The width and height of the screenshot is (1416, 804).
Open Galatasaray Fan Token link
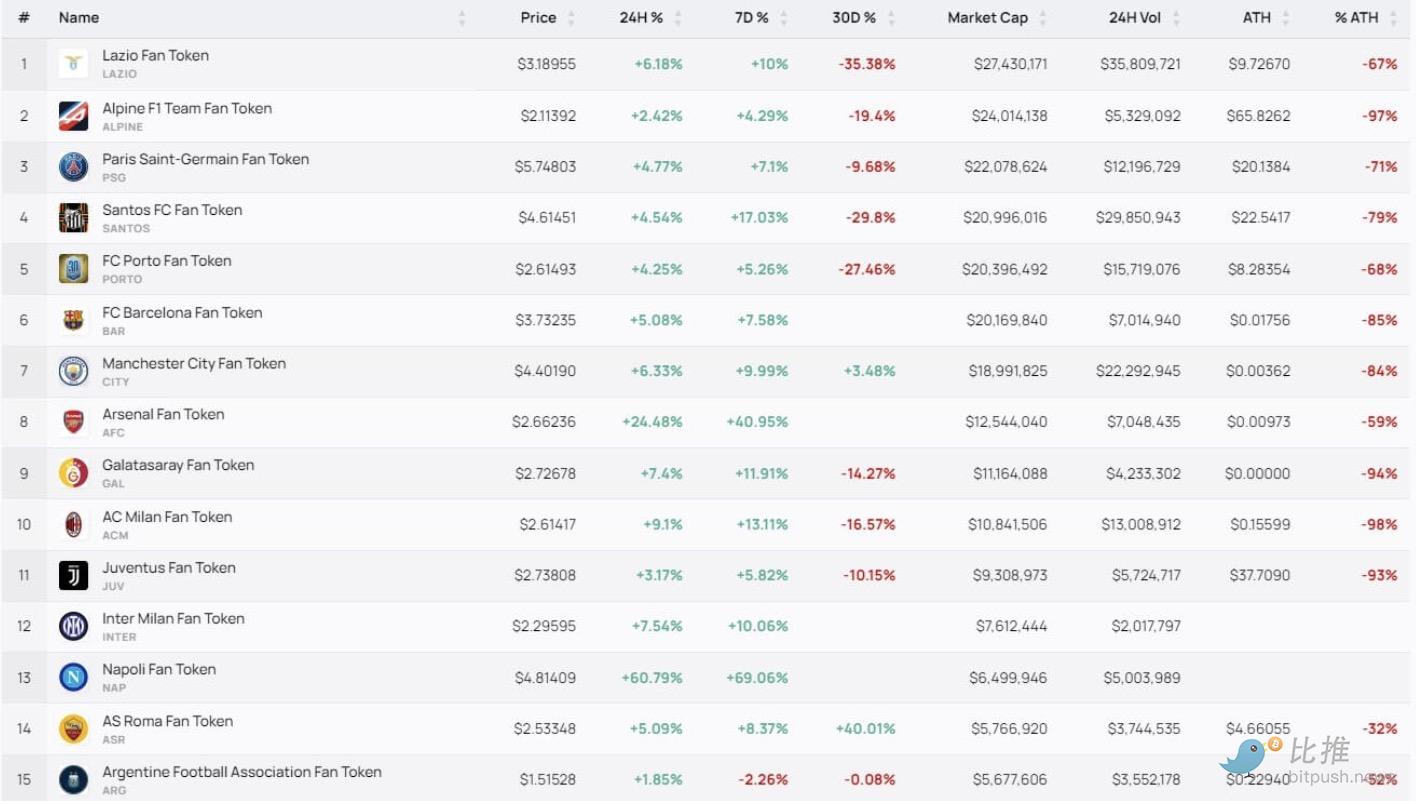178,465
